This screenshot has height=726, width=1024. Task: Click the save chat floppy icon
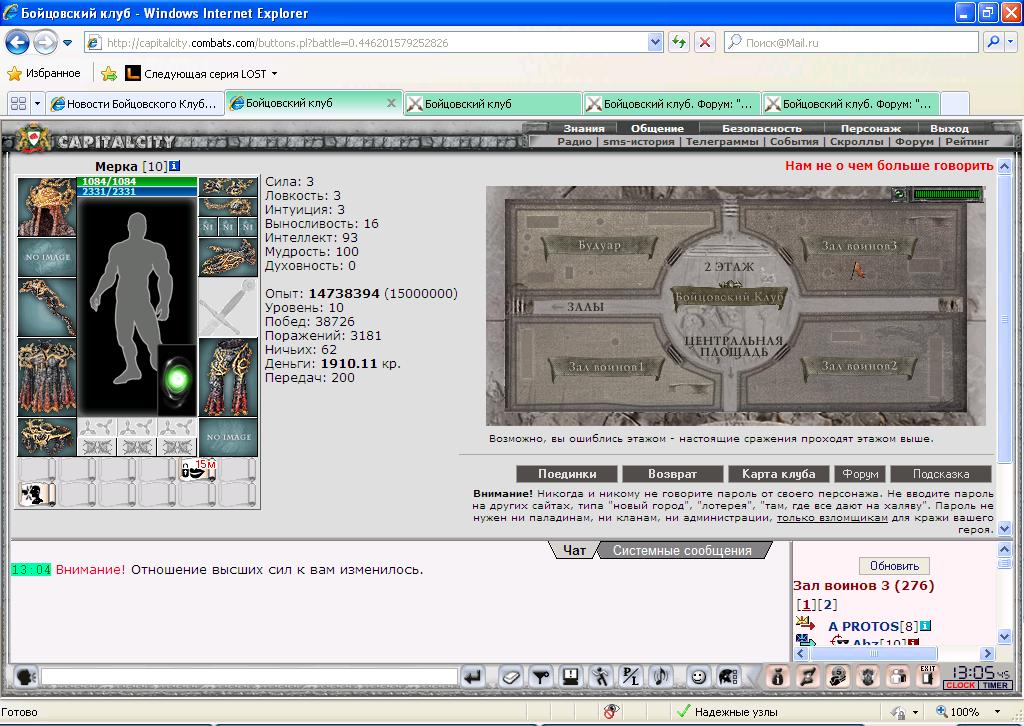(x=571, y=677)
